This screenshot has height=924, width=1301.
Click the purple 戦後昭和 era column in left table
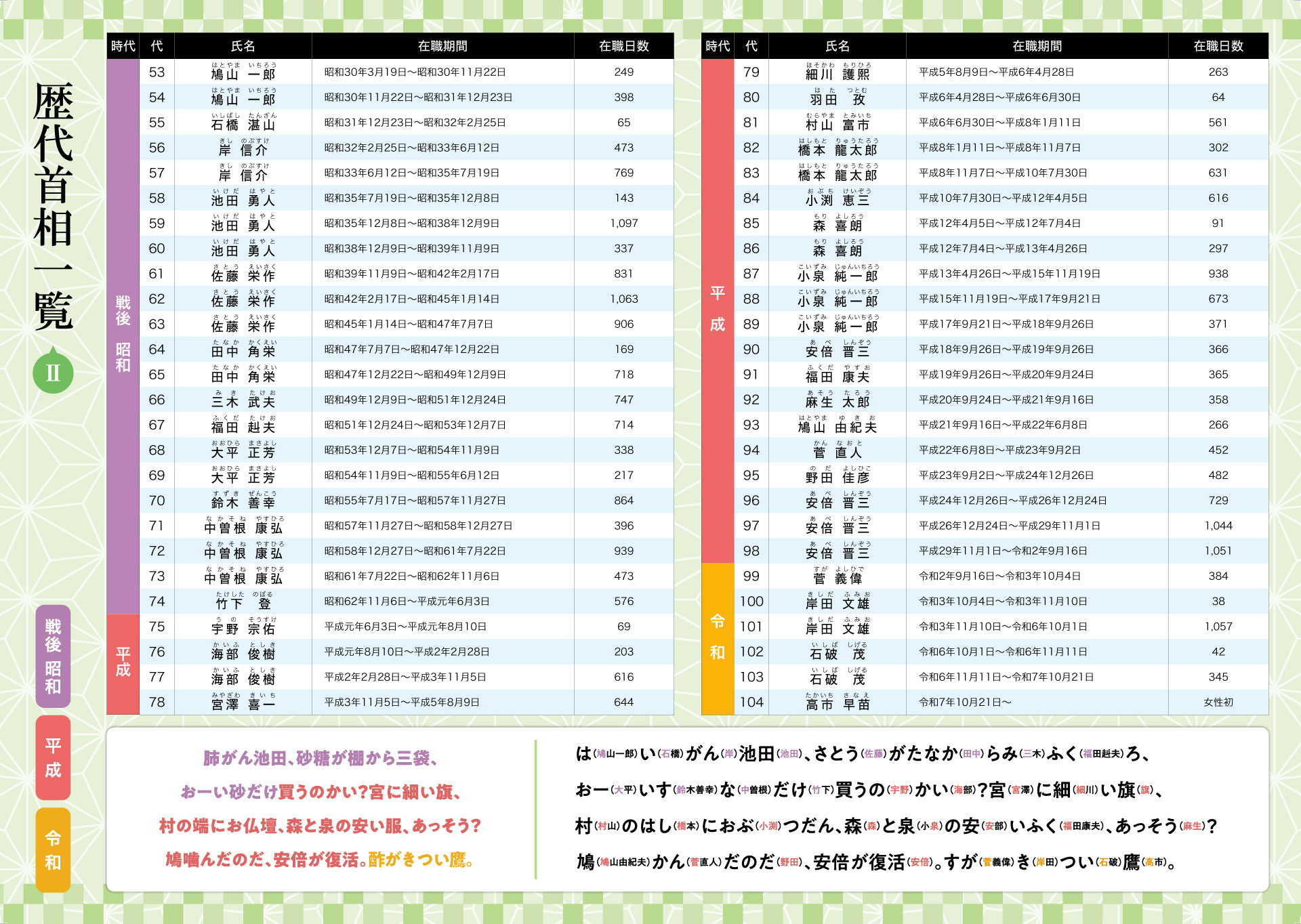coord(123,333)
